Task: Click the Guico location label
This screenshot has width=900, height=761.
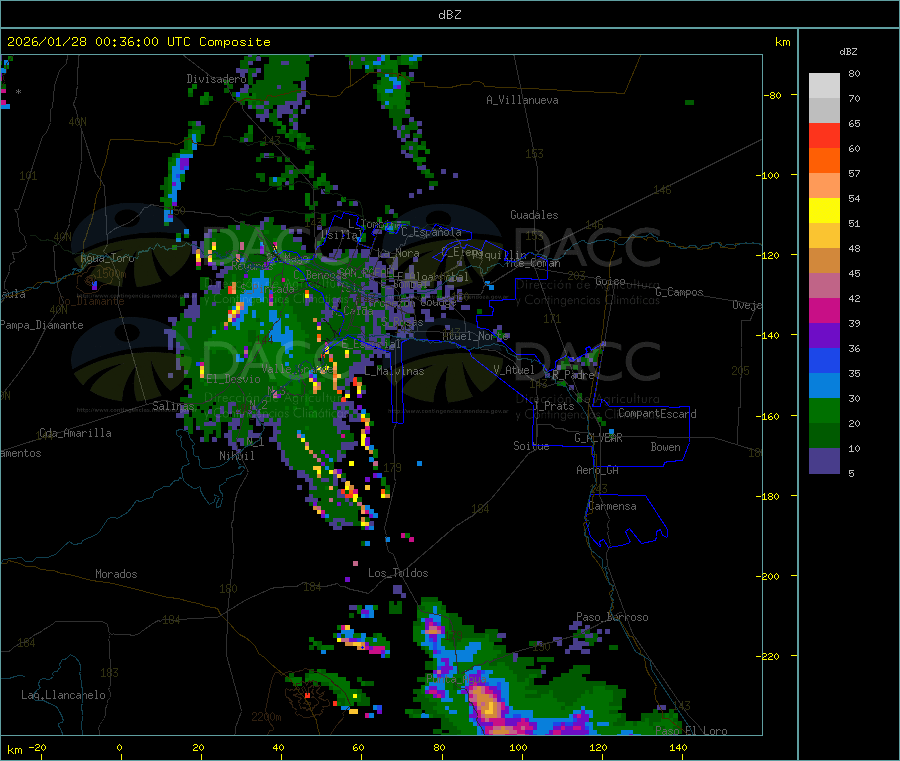Action: click(610, 281)
